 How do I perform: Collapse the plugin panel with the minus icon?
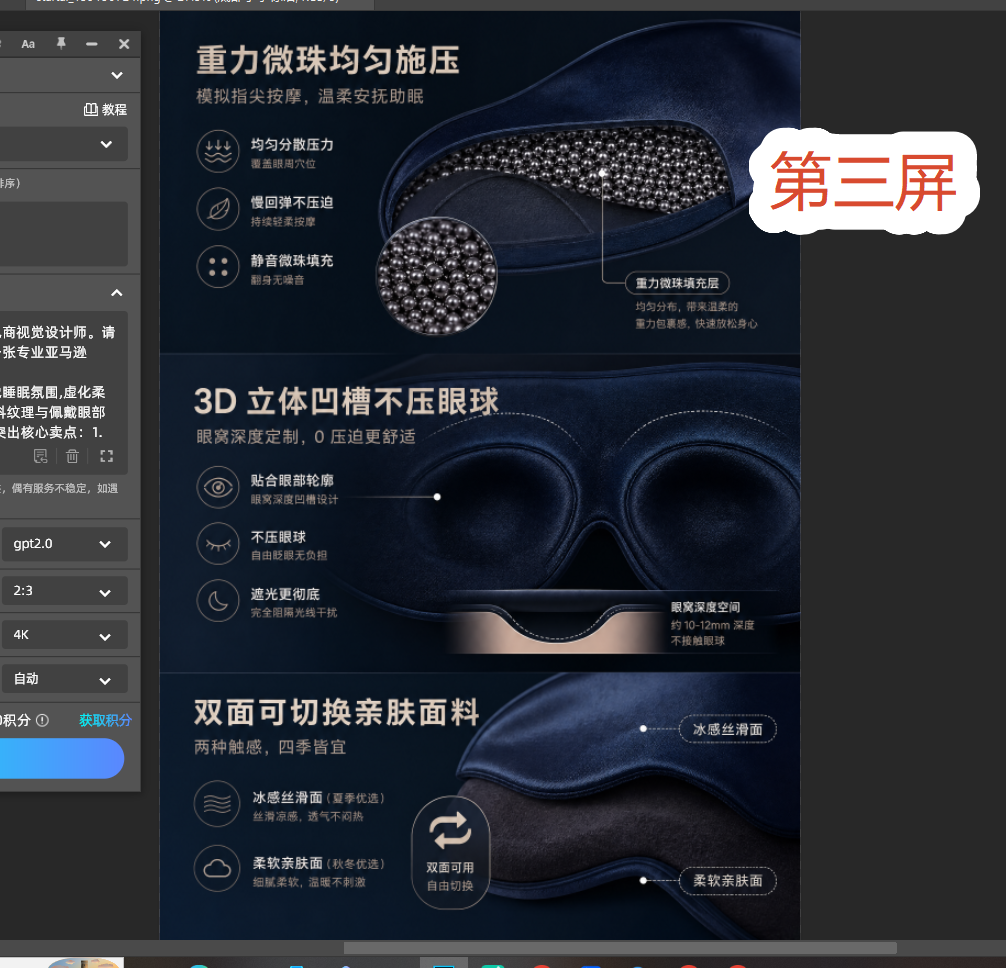[92, 44]
